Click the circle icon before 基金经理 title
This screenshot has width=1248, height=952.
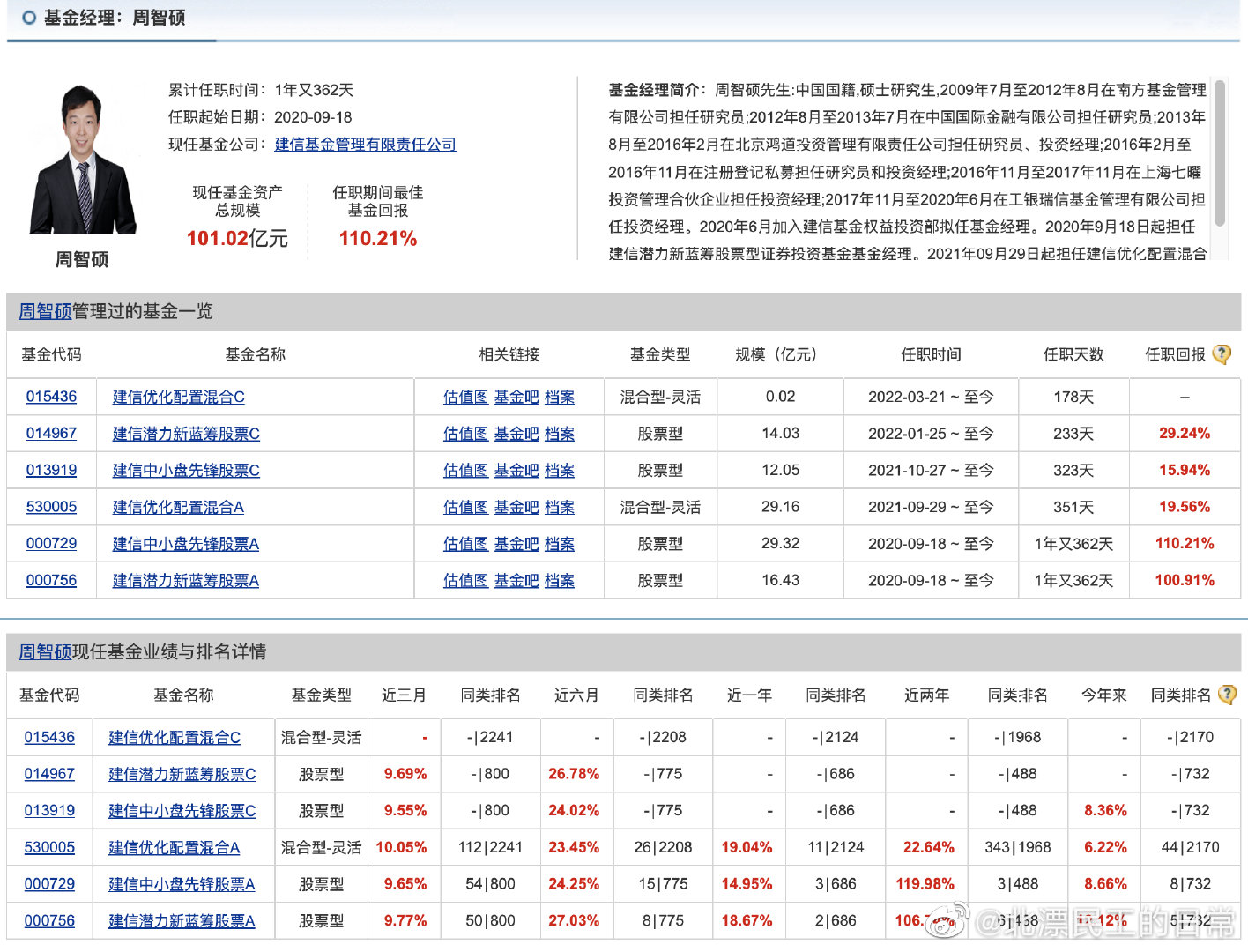(29, 18)
